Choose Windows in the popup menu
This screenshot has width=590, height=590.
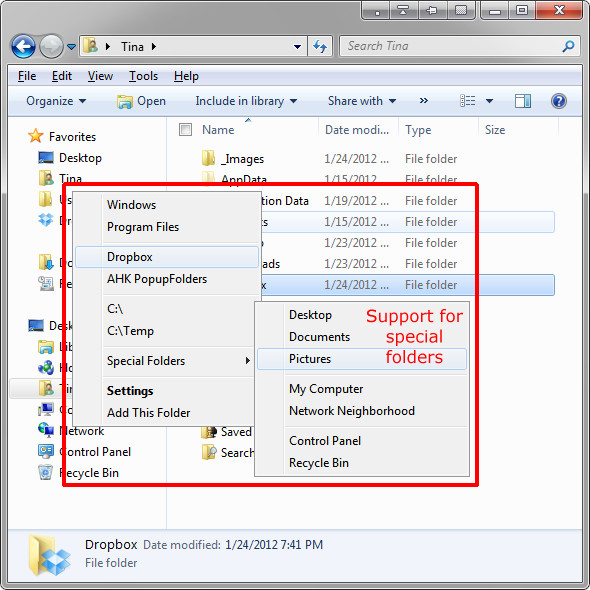[167, 205]
